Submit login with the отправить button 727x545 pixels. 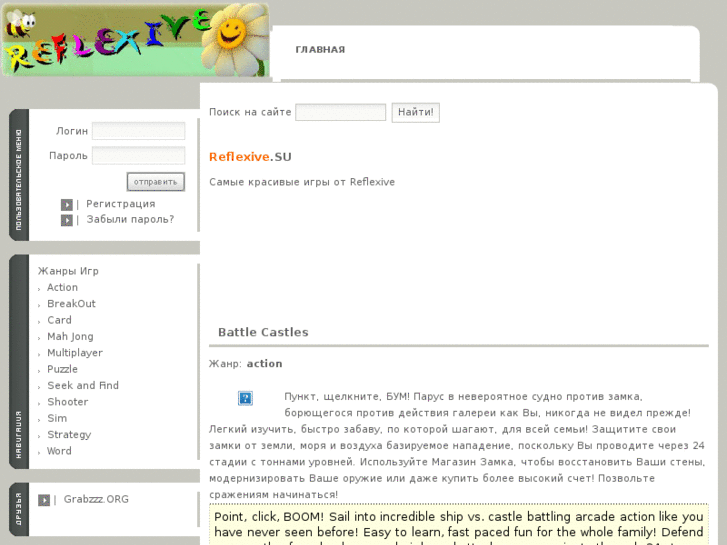click(x=156, y=182)
